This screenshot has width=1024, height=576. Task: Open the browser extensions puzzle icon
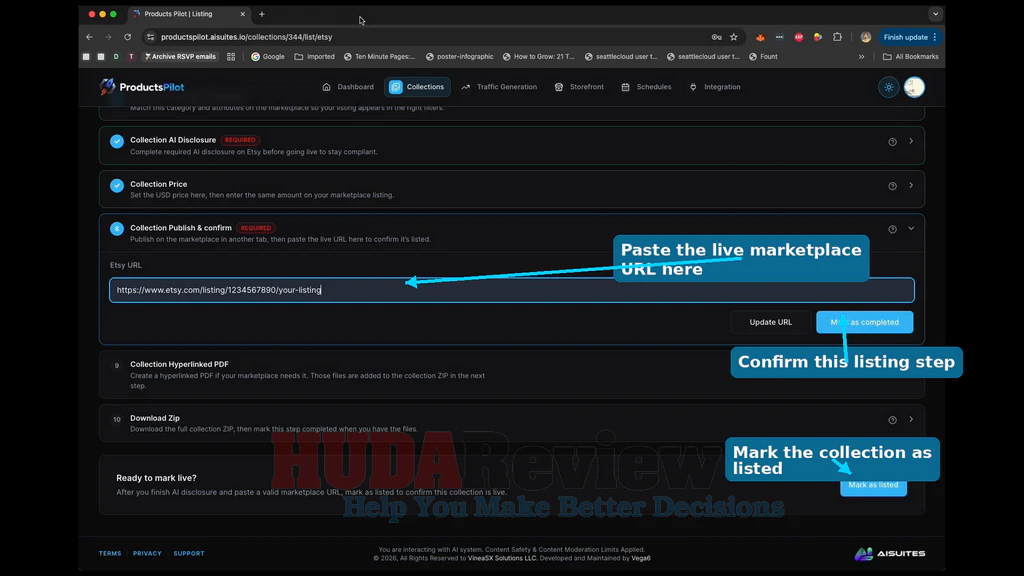[x=837, y=37]
